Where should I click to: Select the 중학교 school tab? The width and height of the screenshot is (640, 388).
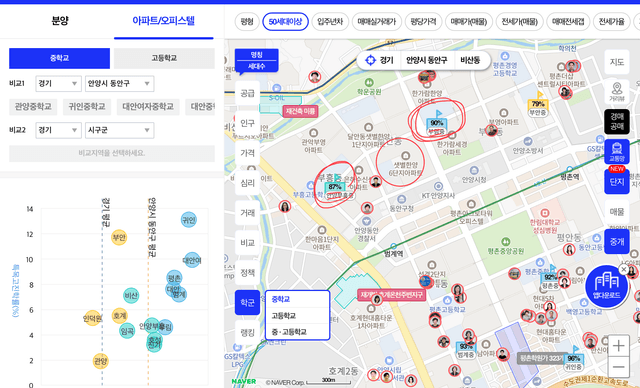click(x=60, y=58)
